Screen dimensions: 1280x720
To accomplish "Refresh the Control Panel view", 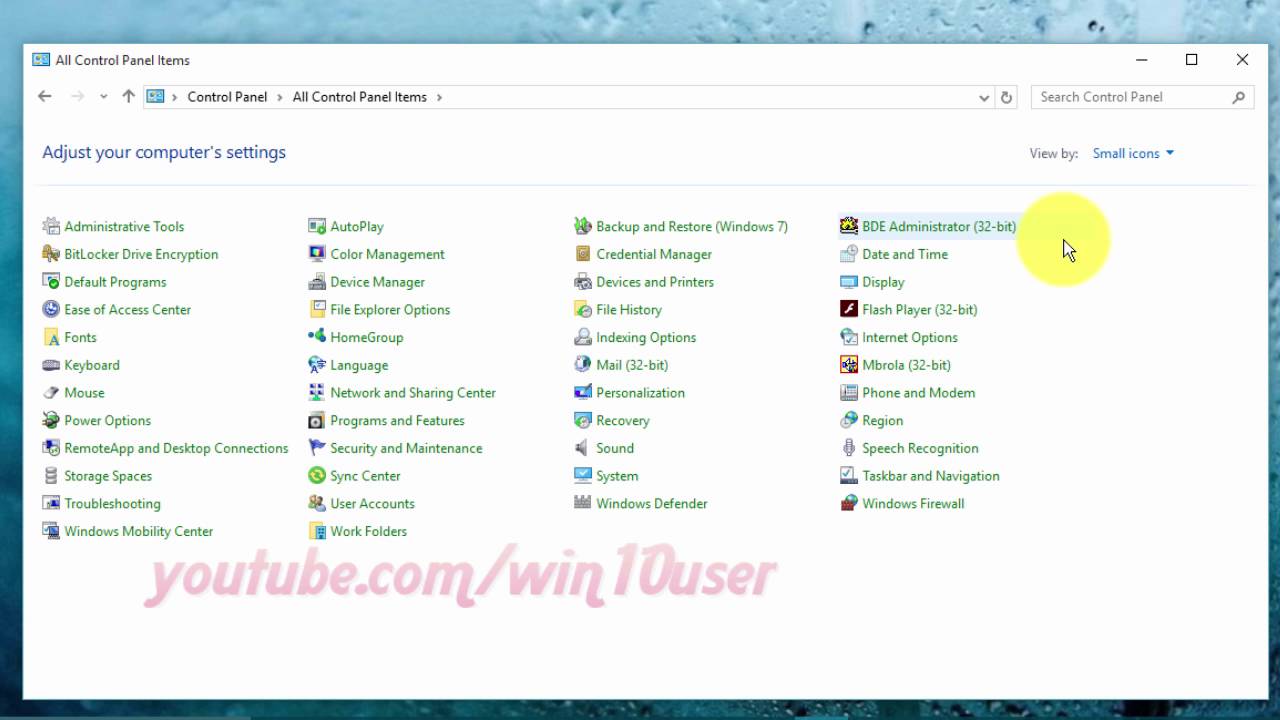I will pyautogui.click(x=1007, y=97).
